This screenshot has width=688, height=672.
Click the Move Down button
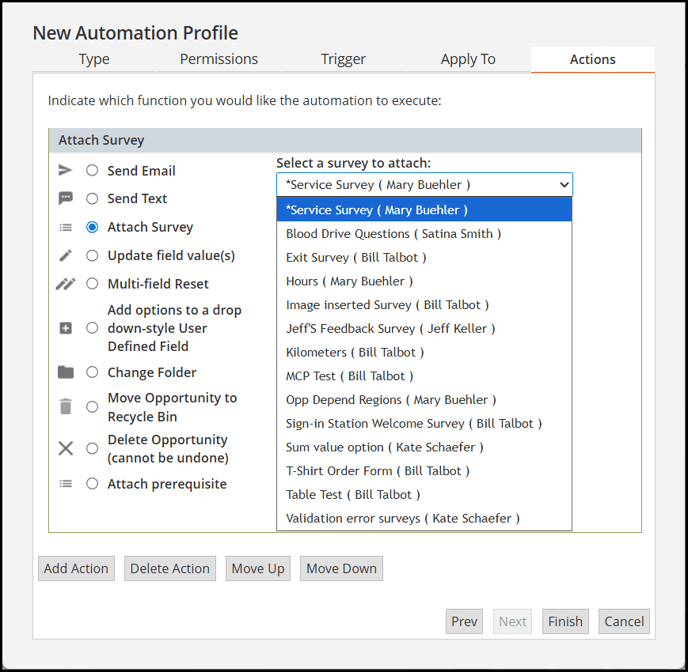click(341, 568)
